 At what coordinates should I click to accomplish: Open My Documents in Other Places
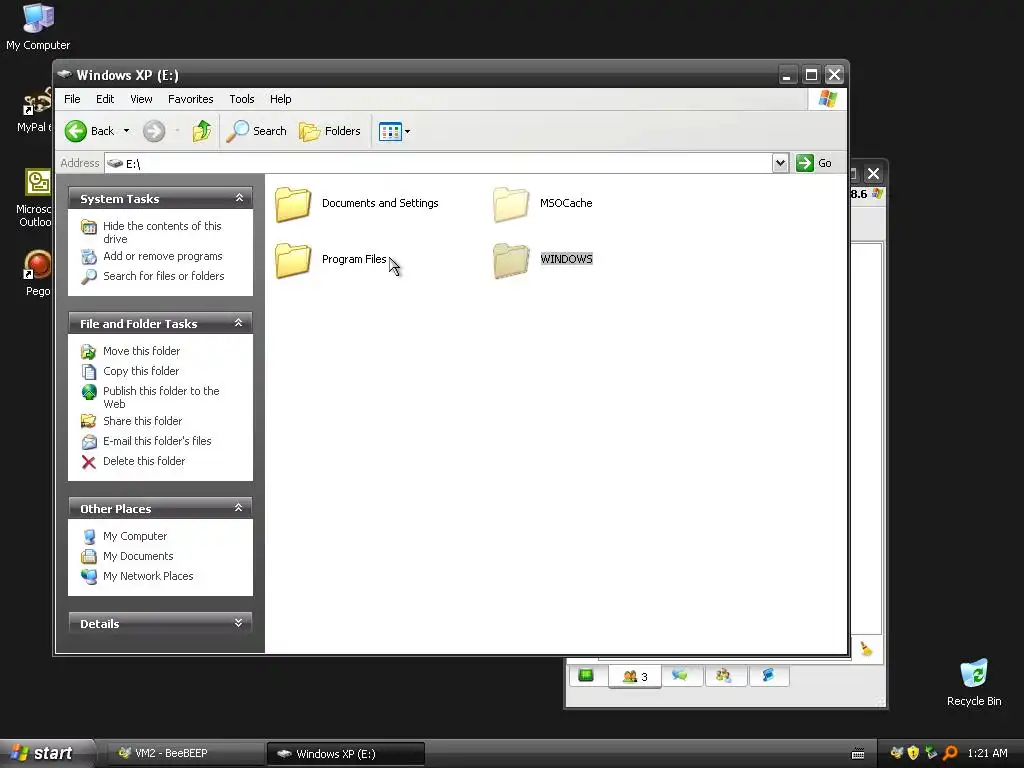point(138,556)
